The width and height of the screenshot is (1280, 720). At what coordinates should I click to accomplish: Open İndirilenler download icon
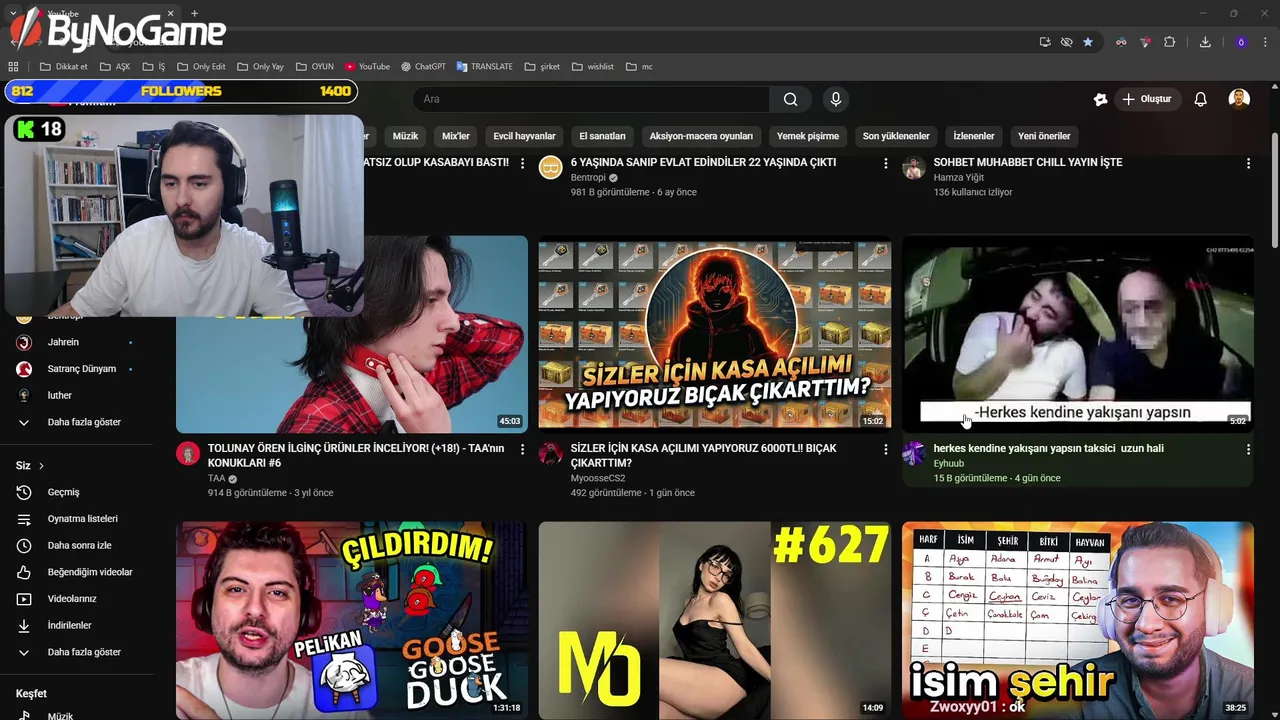coord(24,625)
